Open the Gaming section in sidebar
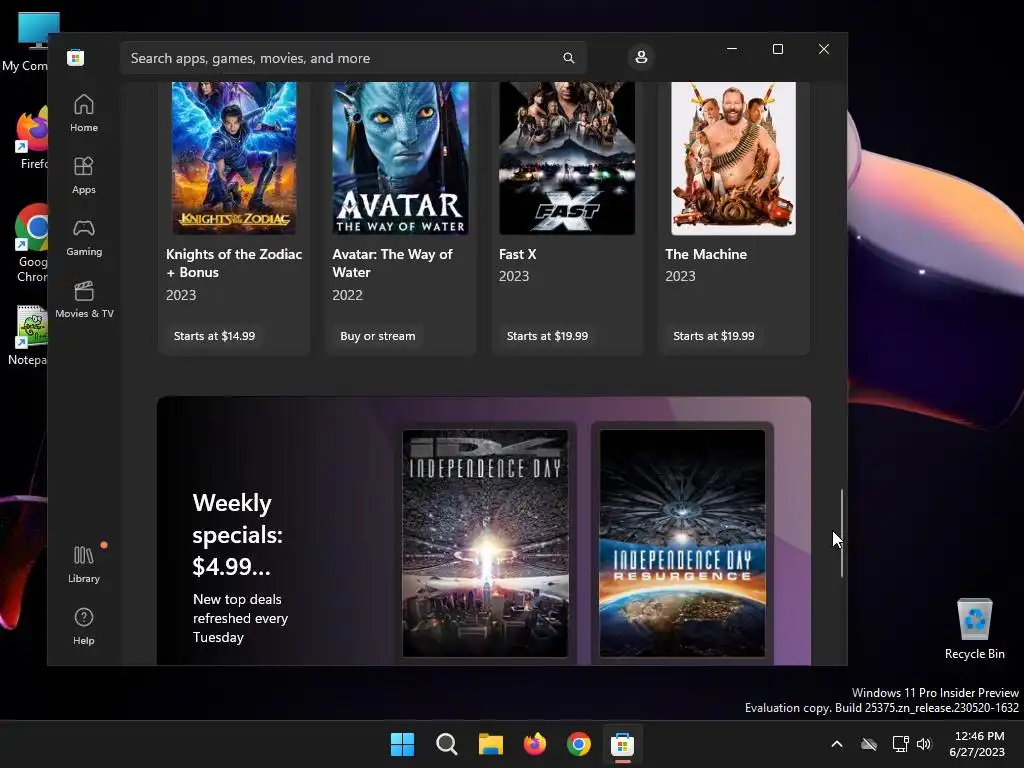1024x768 pixels. [84, 237]
